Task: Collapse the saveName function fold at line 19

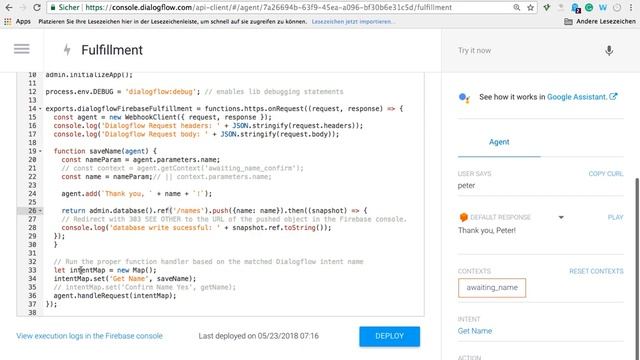Action: 40,151
